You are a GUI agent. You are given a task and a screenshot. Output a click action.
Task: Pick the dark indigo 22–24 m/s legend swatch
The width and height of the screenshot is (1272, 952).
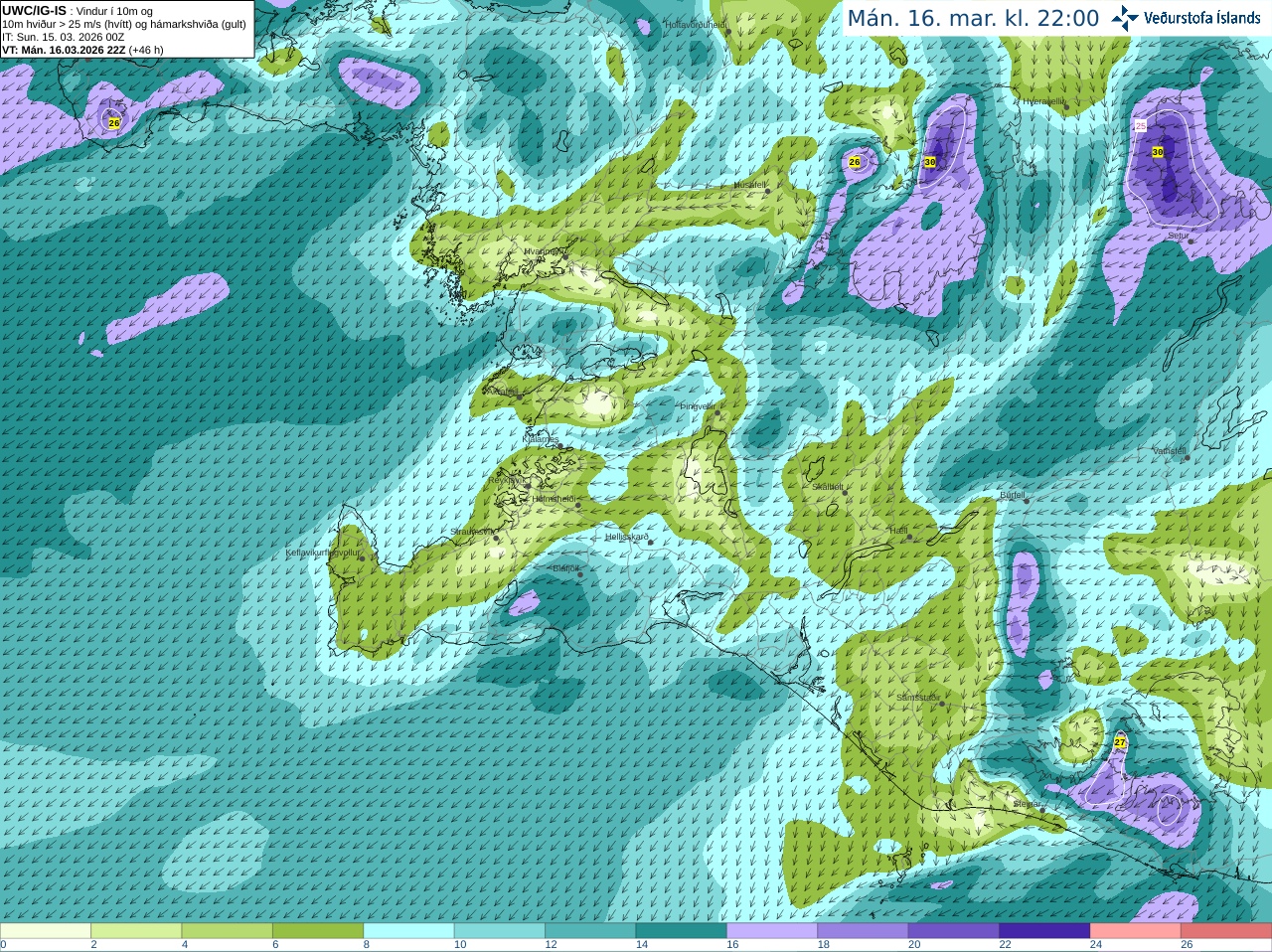(x=1045, y=931)
